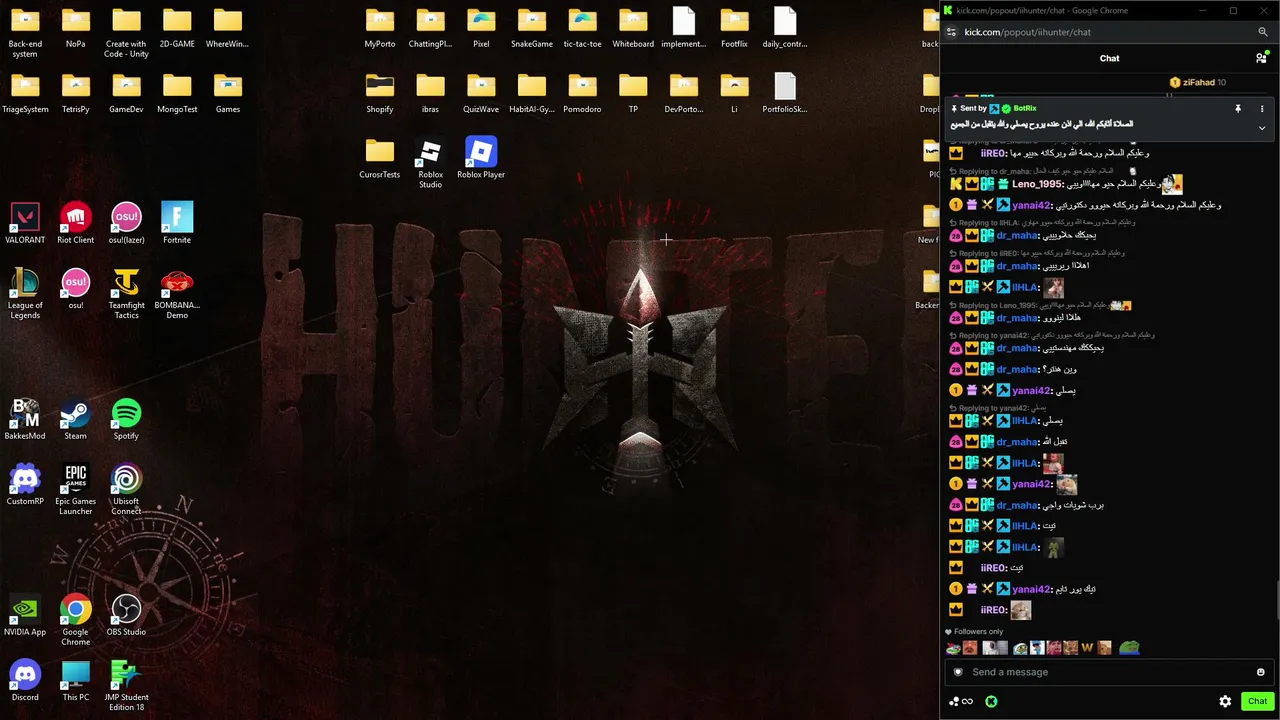Open the emote picker in message box
Viewport: 1280px width, 720px height.
(1260, 672)
